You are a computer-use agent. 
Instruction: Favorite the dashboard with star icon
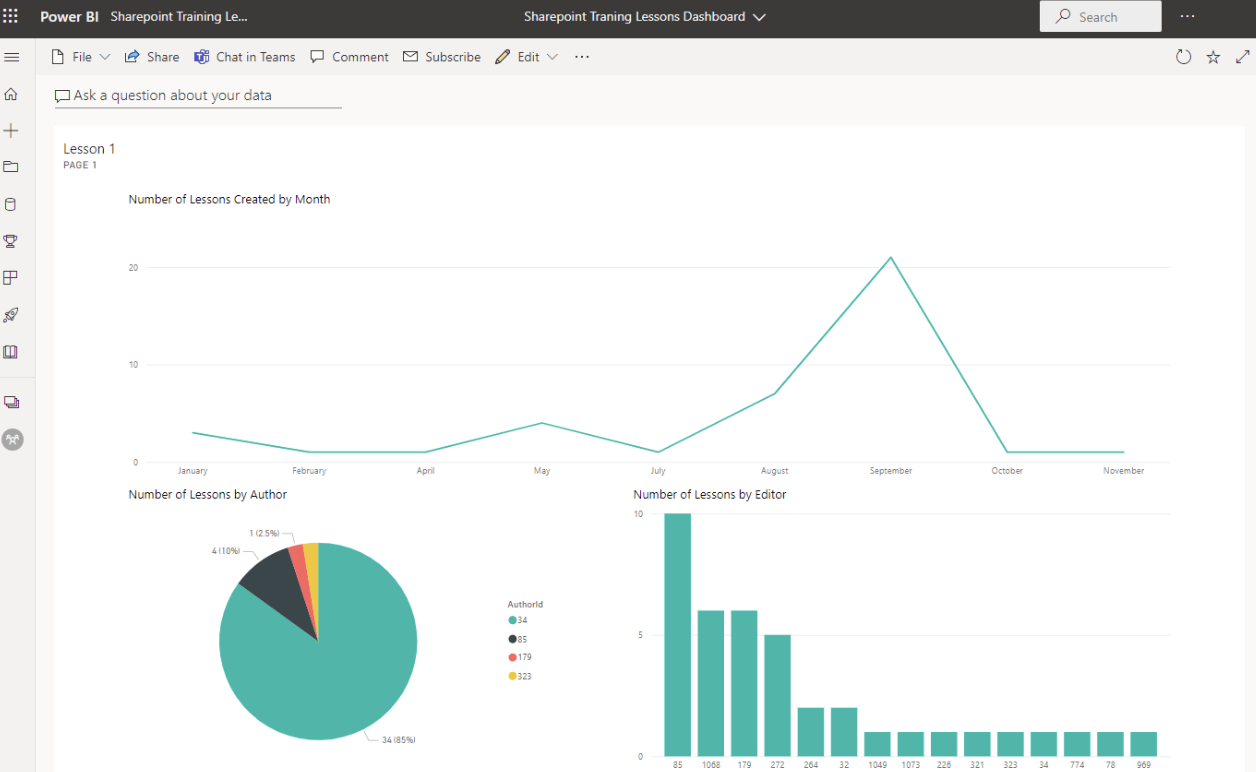point(1213,57)
